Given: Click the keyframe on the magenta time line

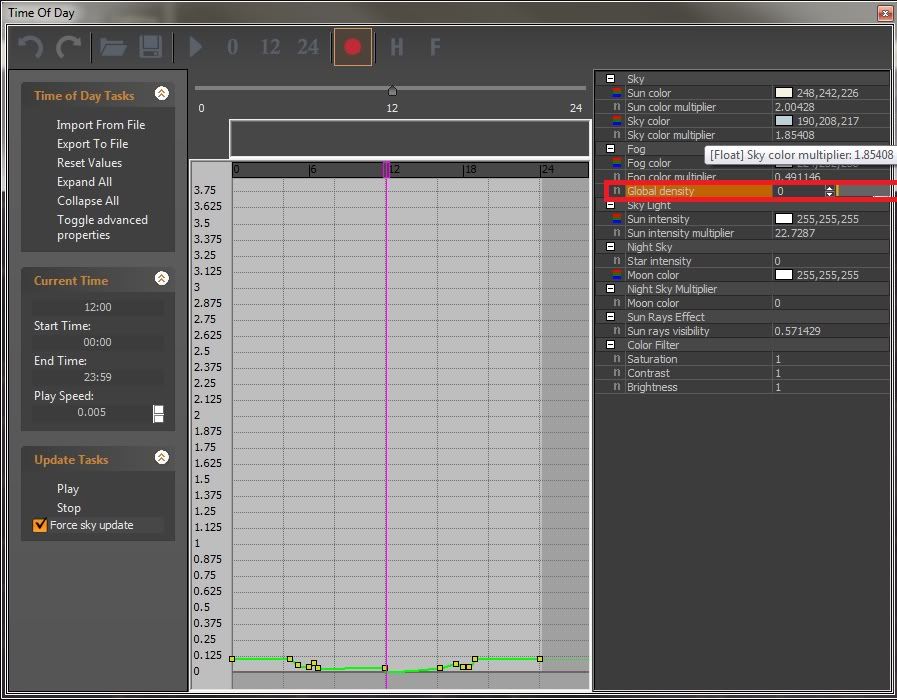Looking at the screenshot, I should (x=384, y=668).
